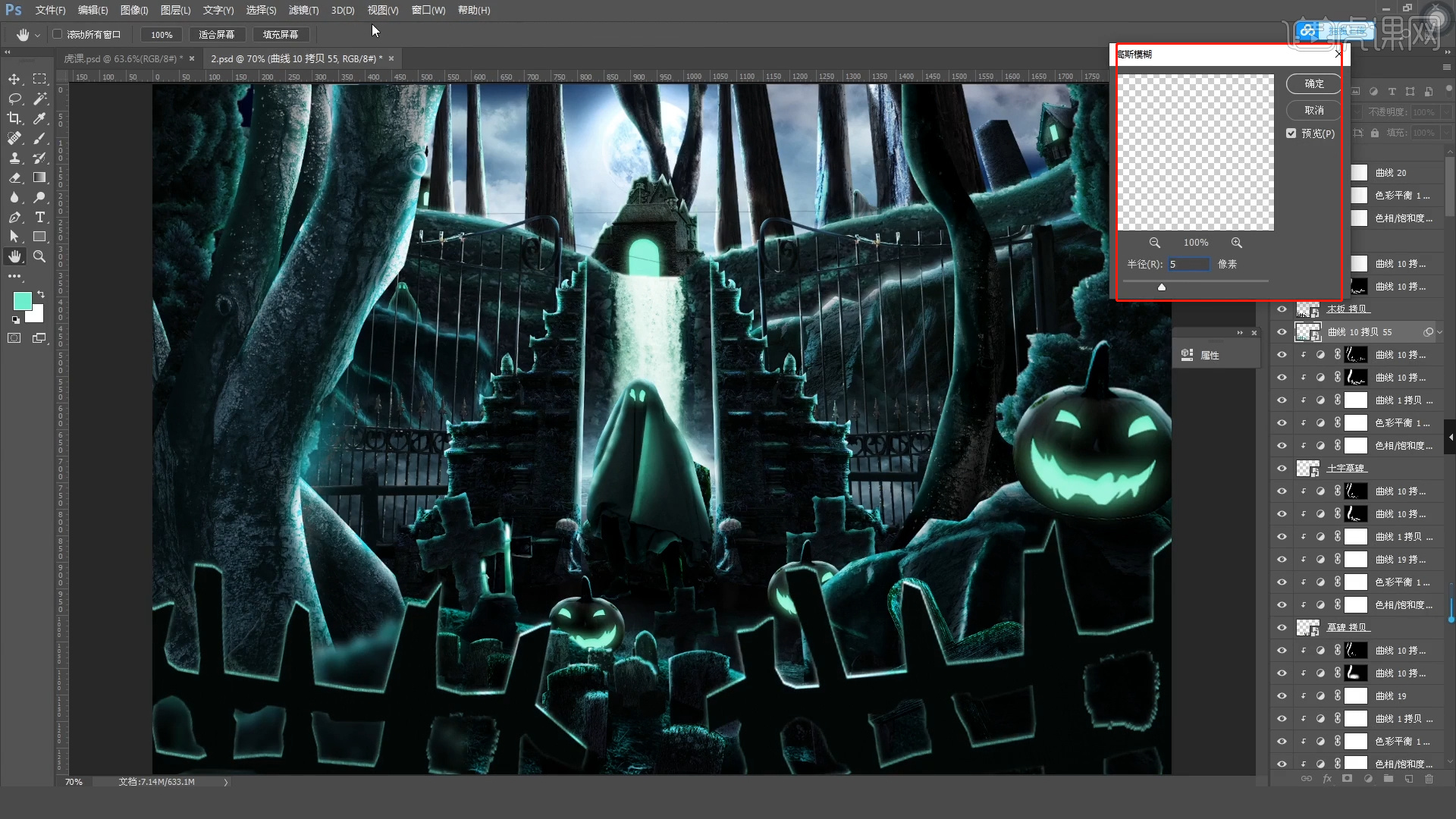The width and height of the screenshot is (1456, 819).
Task: Activate the Zoom tool in toolbar
Action: (x=40, y=256)
